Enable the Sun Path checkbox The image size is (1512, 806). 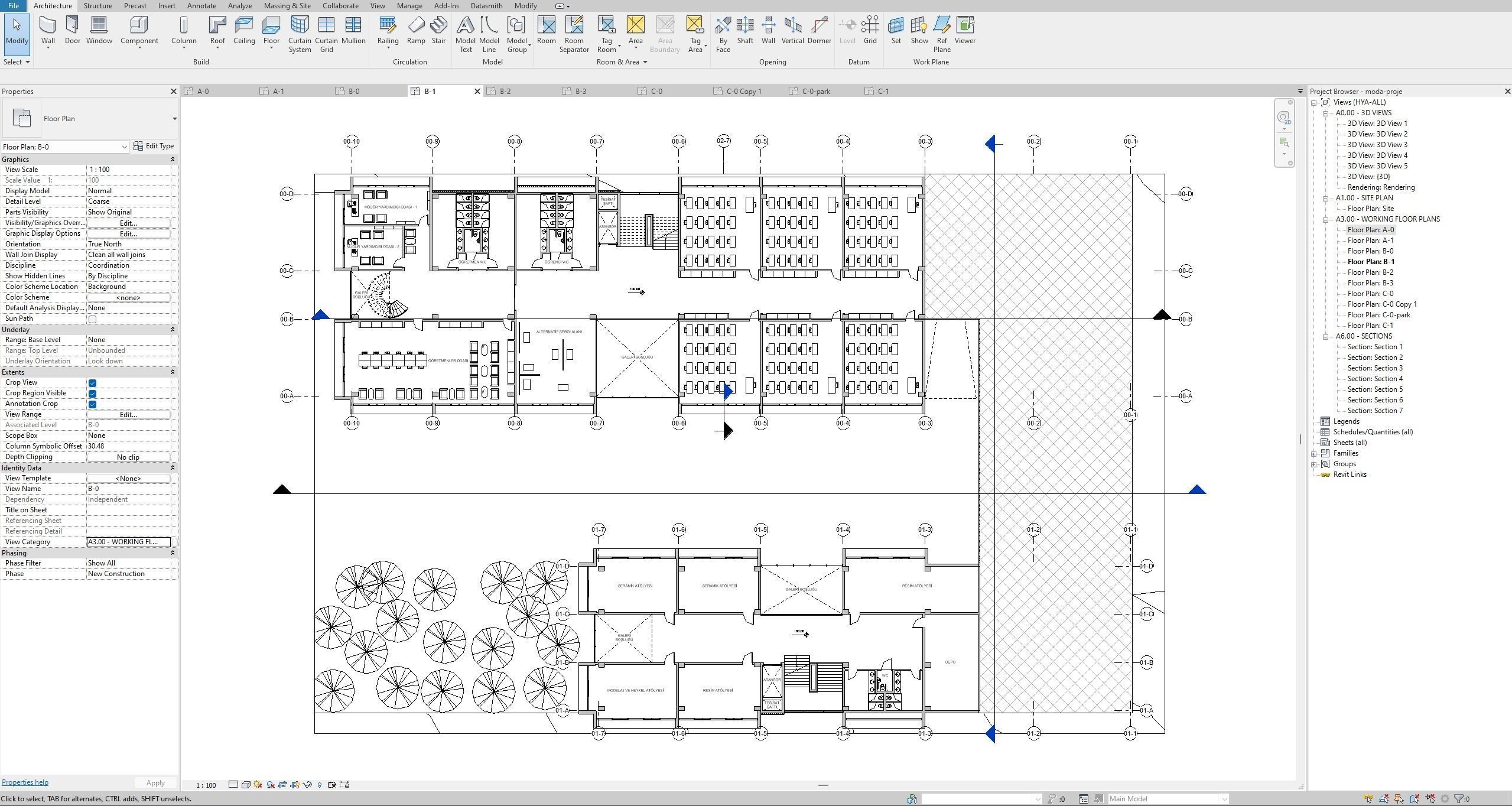(x=92, y=319)
